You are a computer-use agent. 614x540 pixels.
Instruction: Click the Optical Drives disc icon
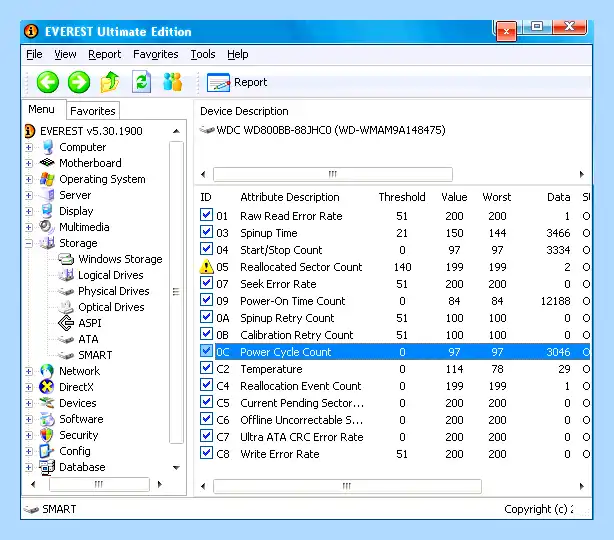pos(66,307)
